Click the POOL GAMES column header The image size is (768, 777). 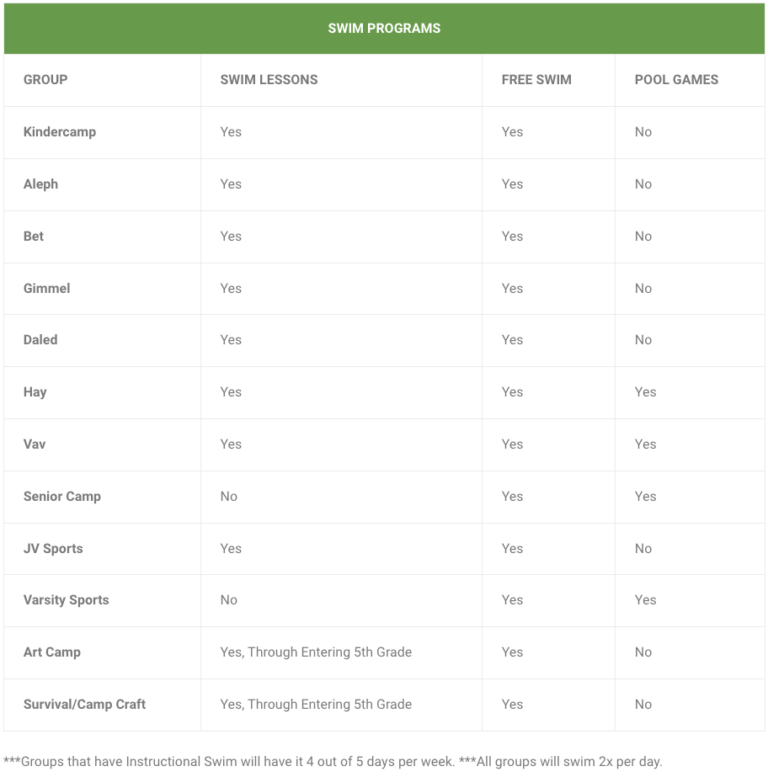pos(676,80)
